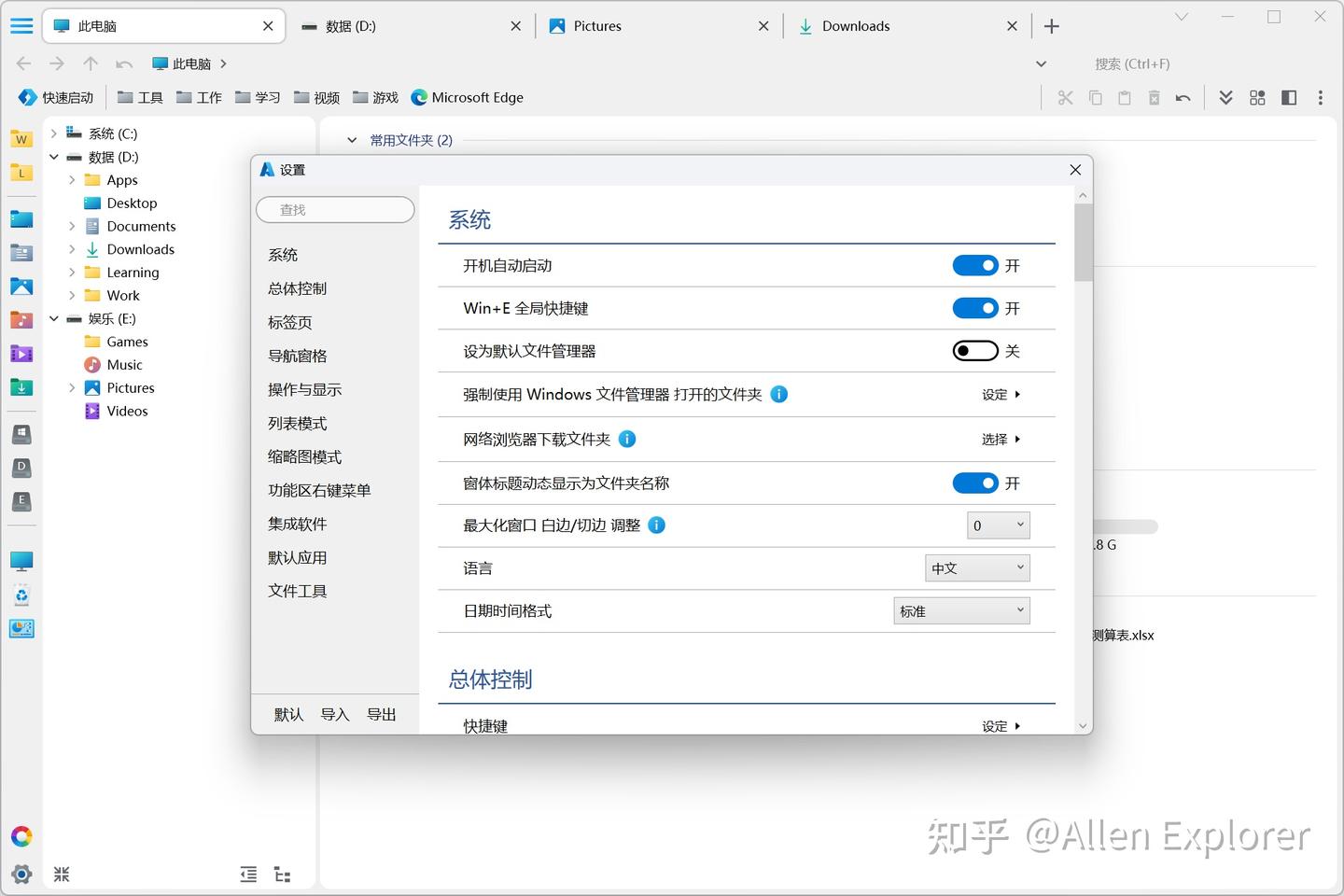
Task: Click the settings gear at bottom left
Action: tap(21, 875)
